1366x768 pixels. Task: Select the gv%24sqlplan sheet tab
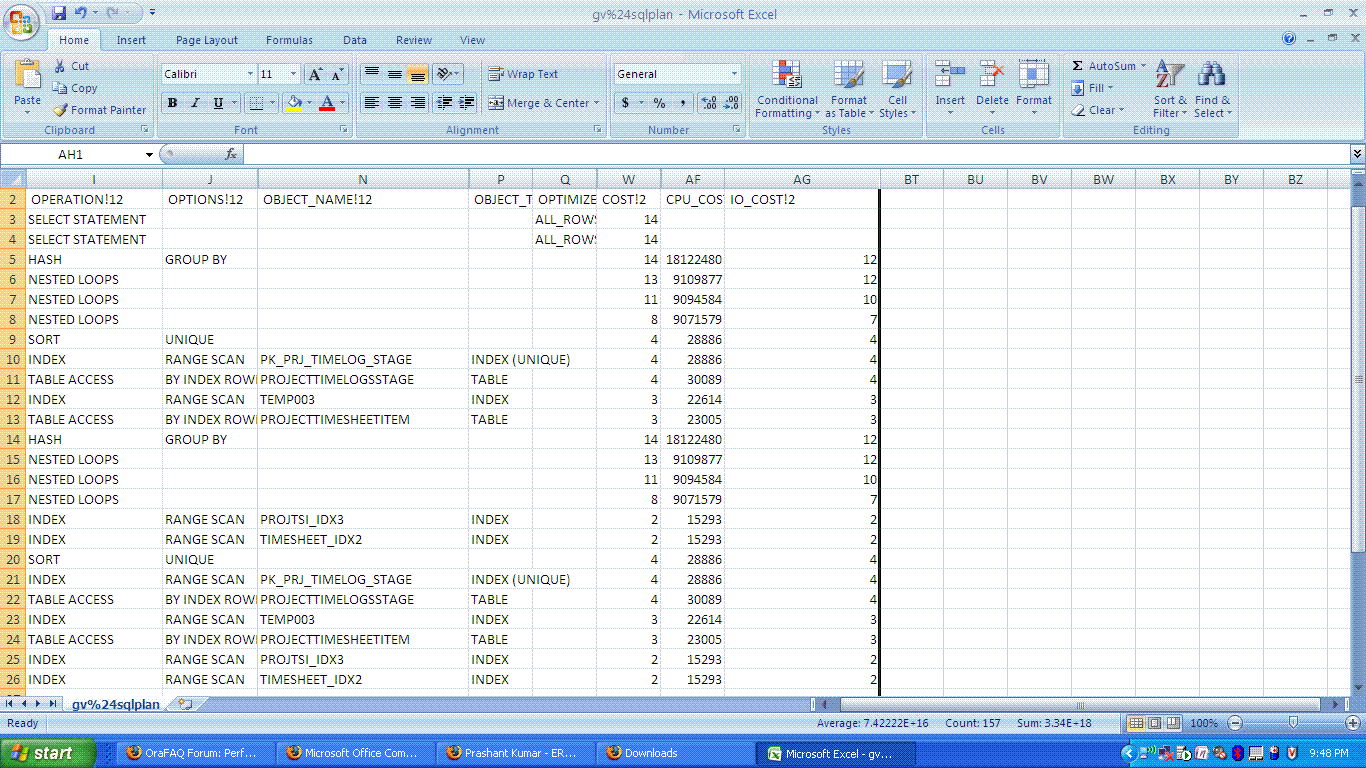coord(115,704)
